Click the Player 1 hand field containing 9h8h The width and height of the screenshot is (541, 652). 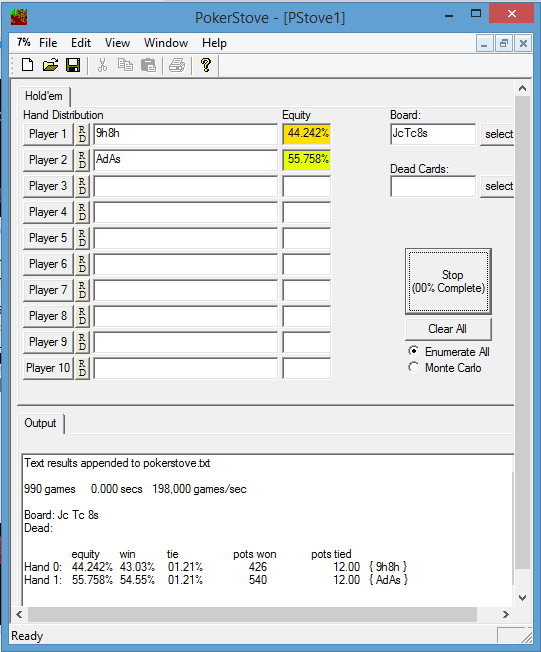[185, 134]
